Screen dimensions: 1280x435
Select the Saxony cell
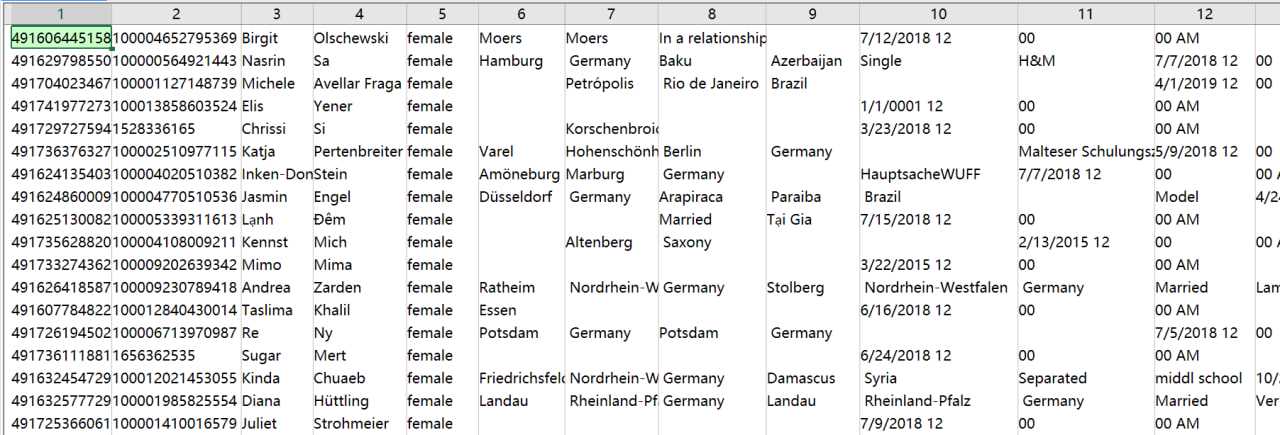712,242
